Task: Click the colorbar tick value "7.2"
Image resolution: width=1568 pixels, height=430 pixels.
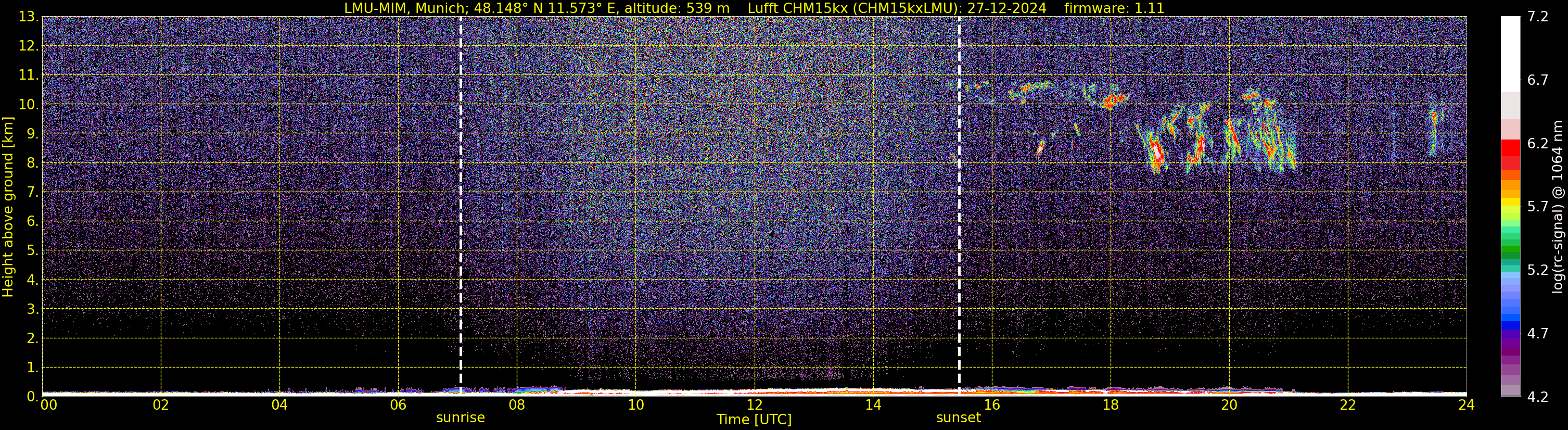Action: click(x=1538, y=17)
